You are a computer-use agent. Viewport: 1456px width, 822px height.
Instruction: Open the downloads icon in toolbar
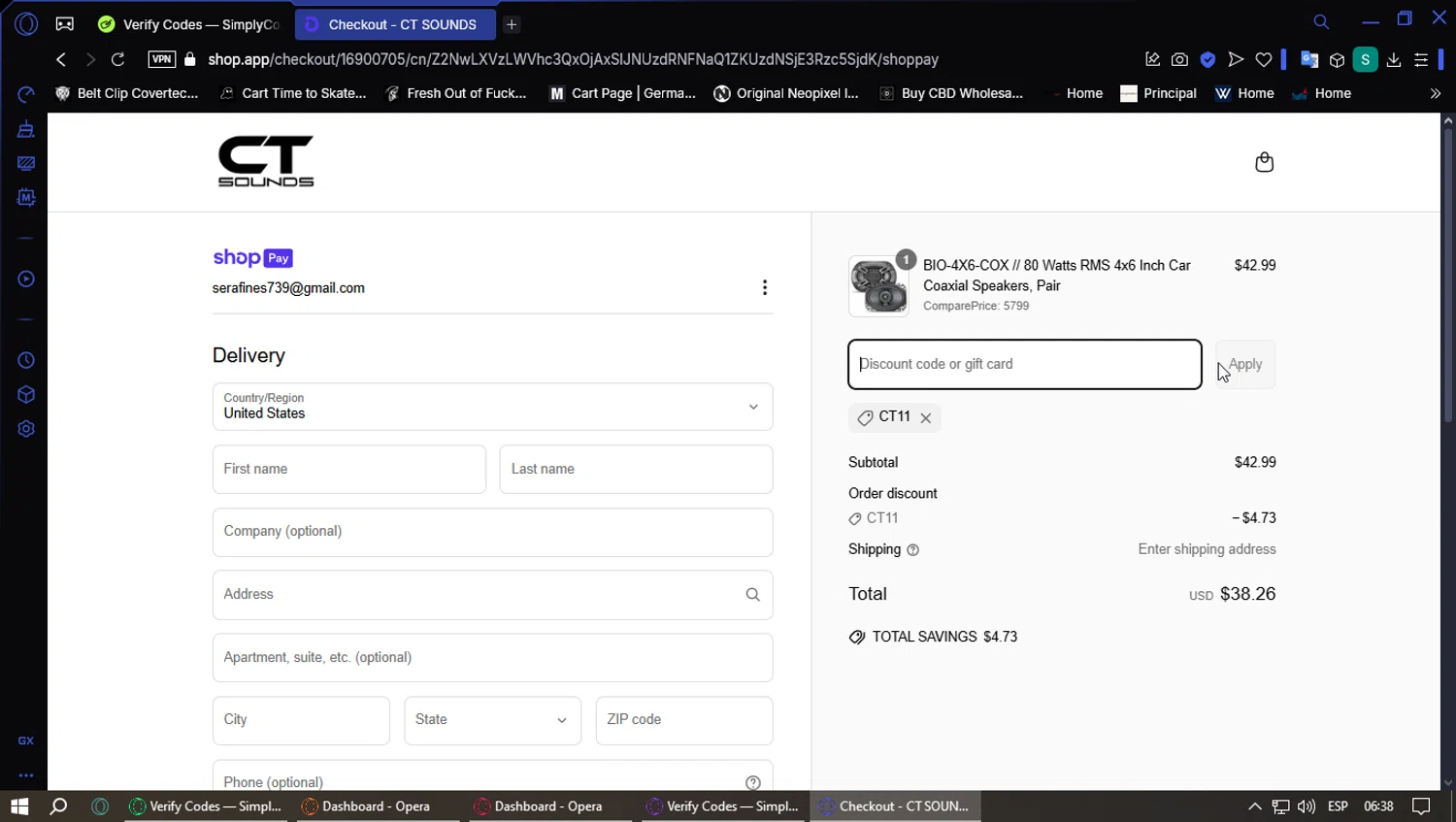[1394, 59]
